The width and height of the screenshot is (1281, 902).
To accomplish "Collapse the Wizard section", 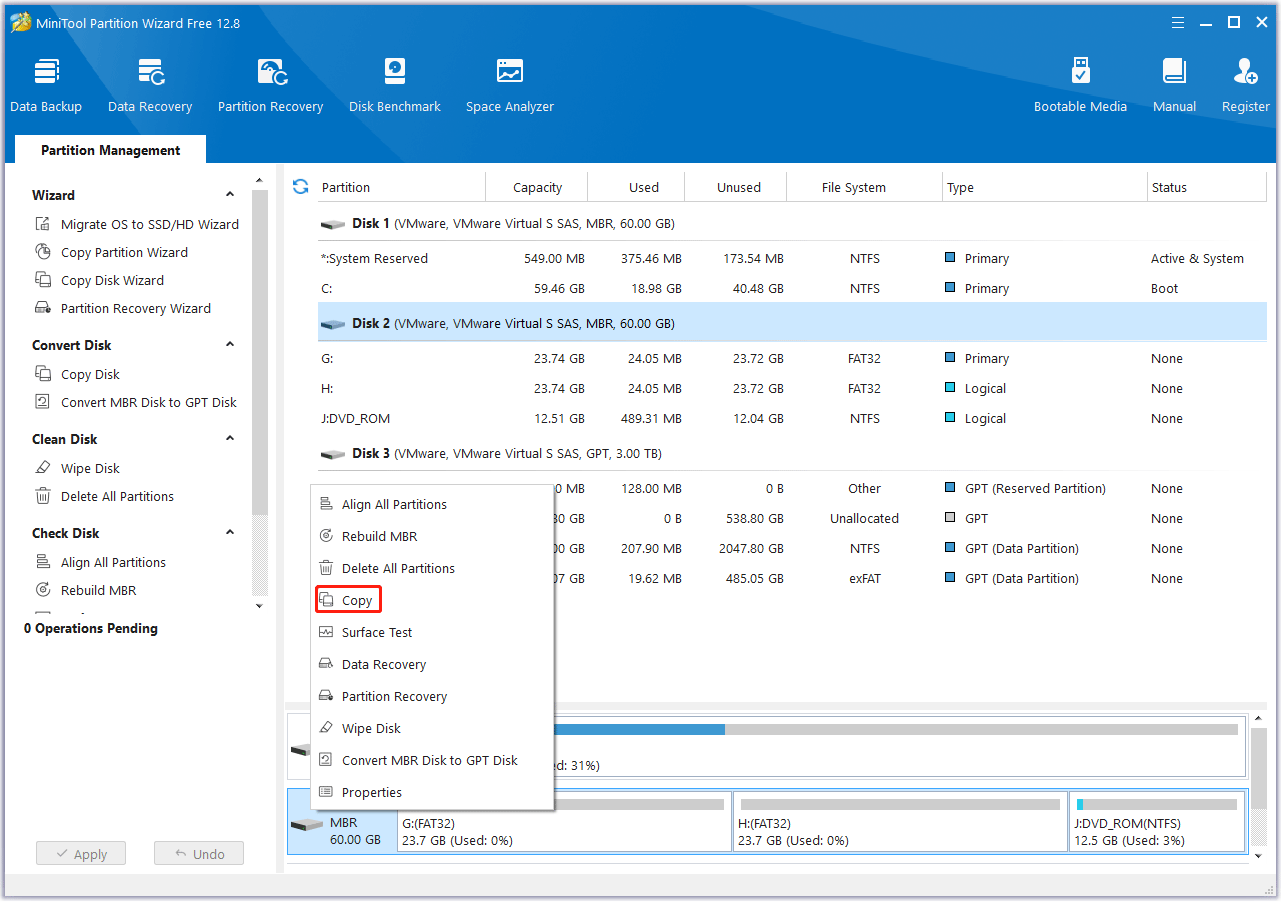I will [229, 194].
